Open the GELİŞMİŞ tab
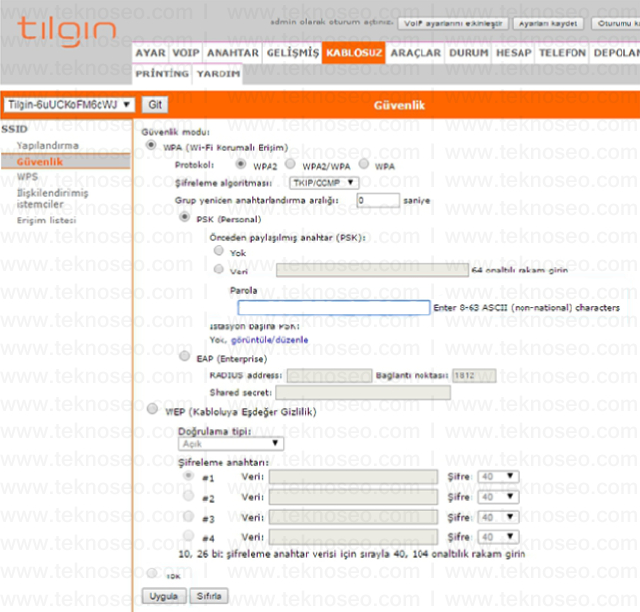640x612 pixels. [x=293, y=53]
